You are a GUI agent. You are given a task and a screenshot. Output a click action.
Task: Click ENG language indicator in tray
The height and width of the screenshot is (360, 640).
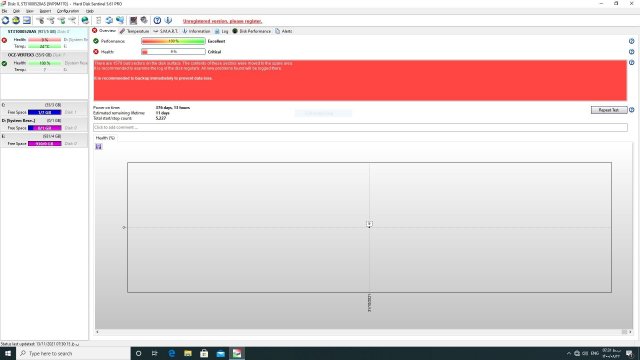594,353
